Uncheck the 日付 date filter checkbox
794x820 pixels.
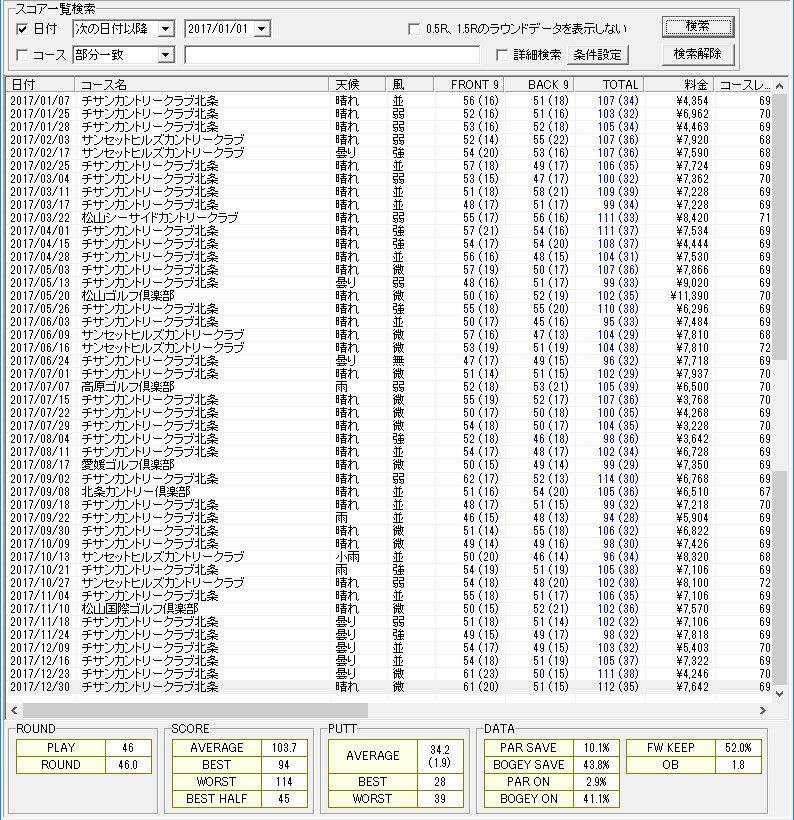[22, 29]
